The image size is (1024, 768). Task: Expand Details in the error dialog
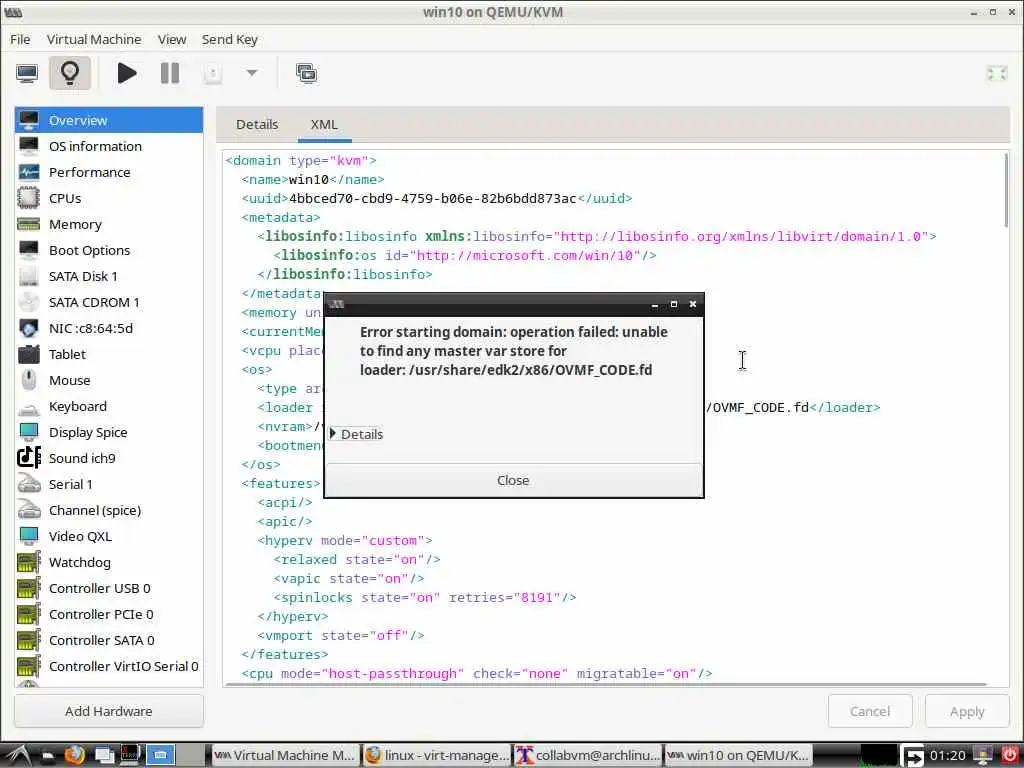point(357,434)
